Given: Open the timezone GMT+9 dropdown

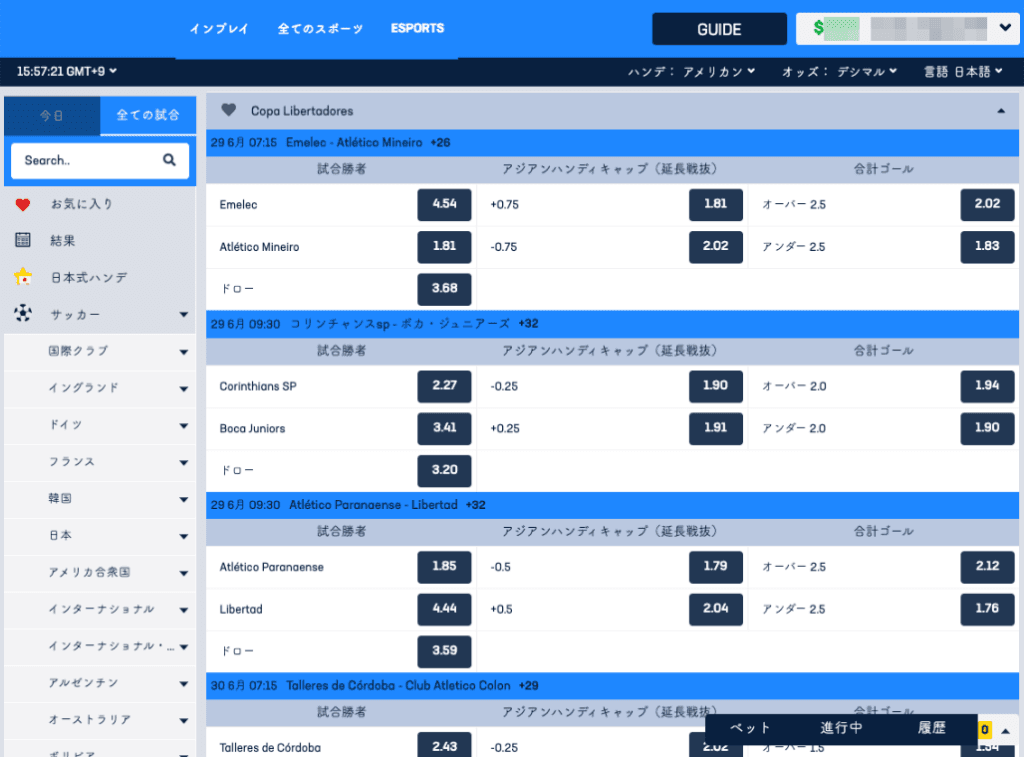Looking at the screenshot, I should 67,71.
